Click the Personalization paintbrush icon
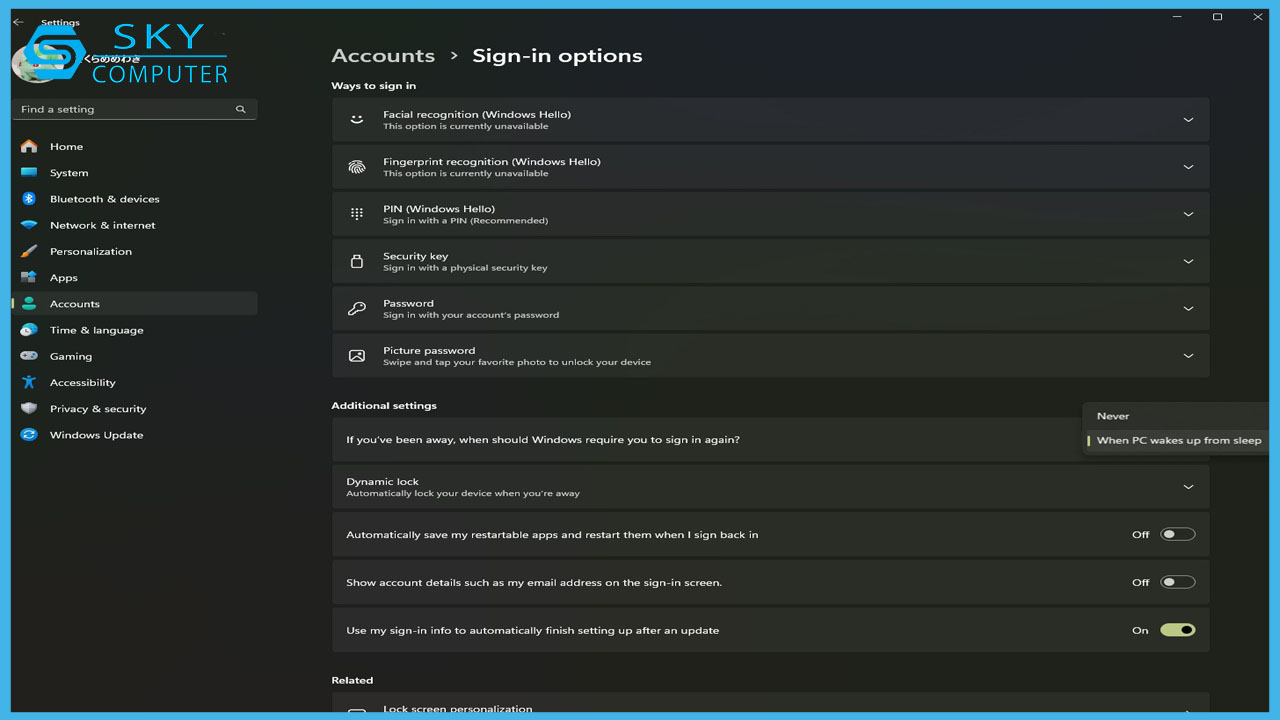Viewport: 1280px width, 720px height. pos(29,251)
